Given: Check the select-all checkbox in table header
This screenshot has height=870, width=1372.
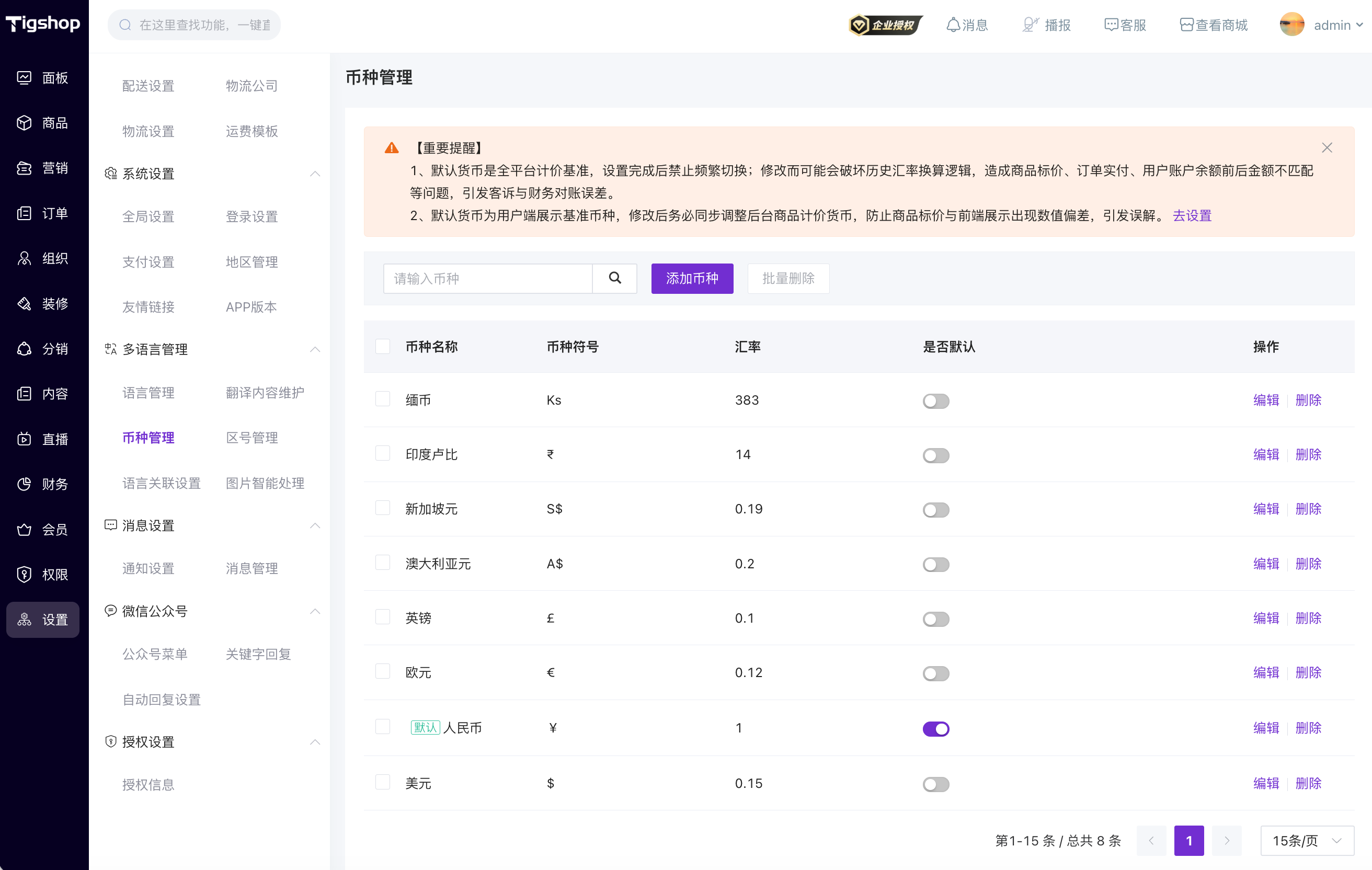Looking at the screenshot, I should [x=383, y=347].
